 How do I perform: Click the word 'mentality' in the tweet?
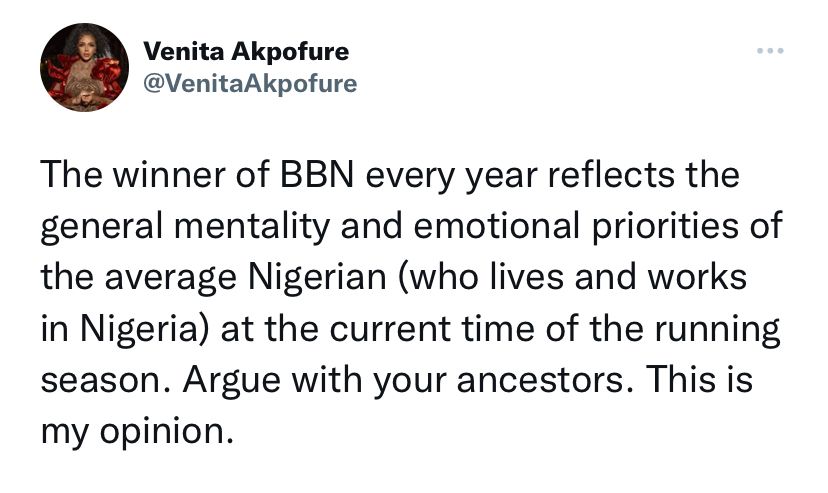251,226
